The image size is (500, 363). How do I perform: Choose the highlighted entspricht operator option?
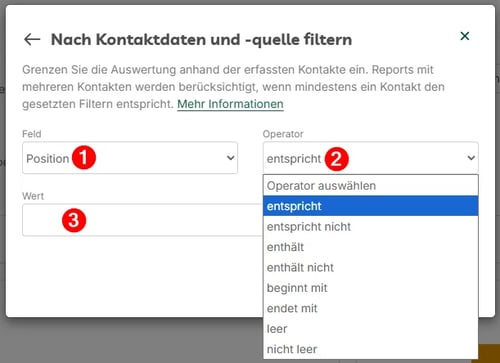pos(371,206)
